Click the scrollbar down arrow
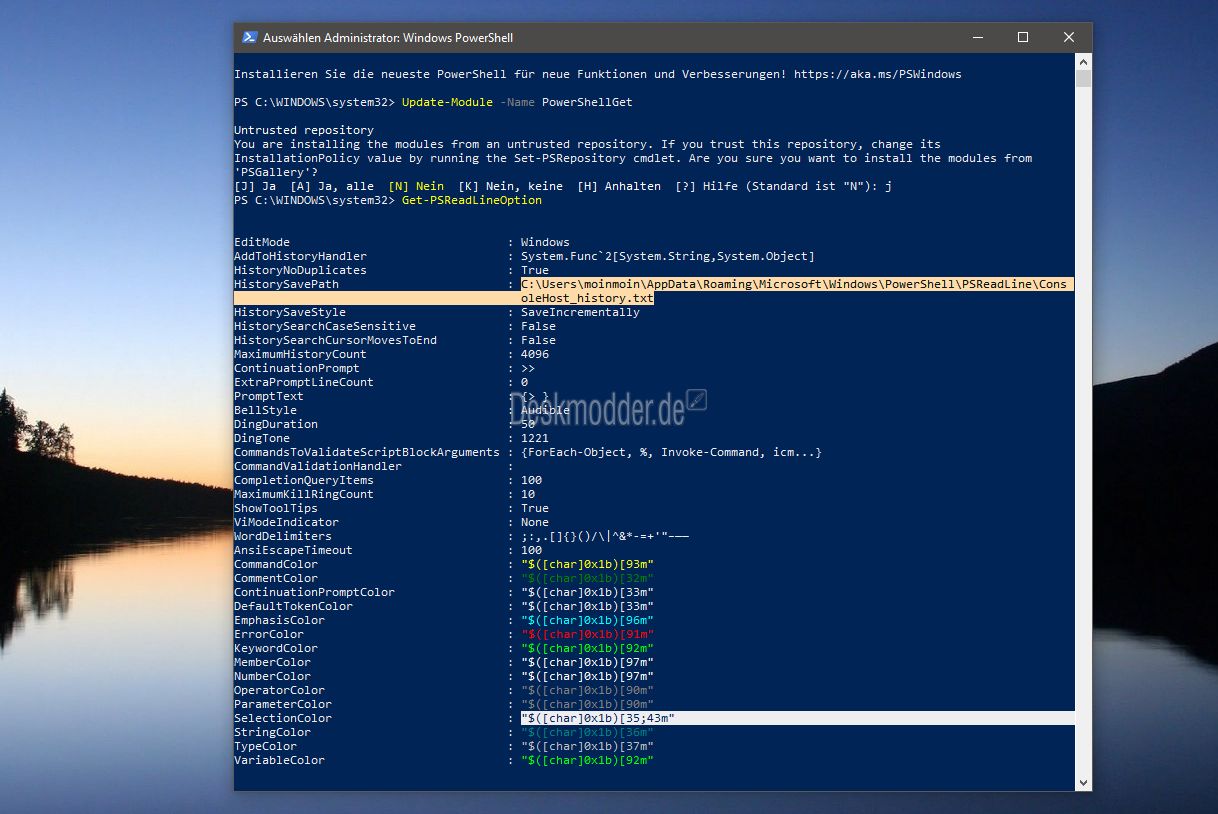This screenshot has width=1218, height=814. (1083, 782)
